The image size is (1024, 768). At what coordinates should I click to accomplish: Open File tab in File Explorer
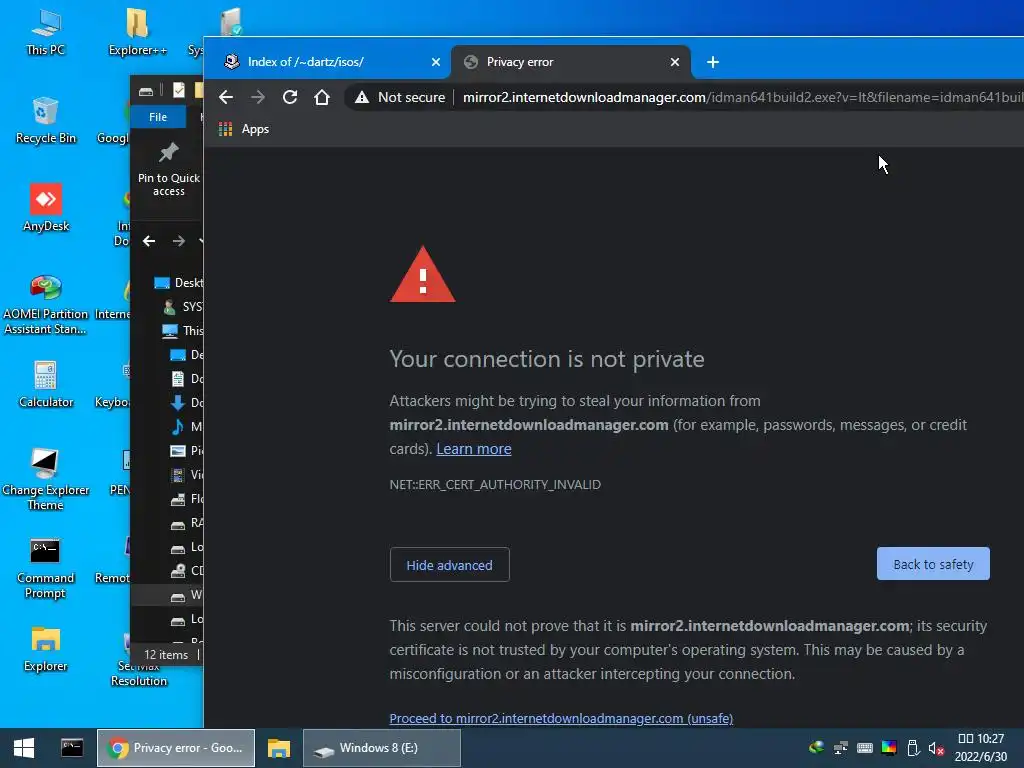click(x=158, y=117)
